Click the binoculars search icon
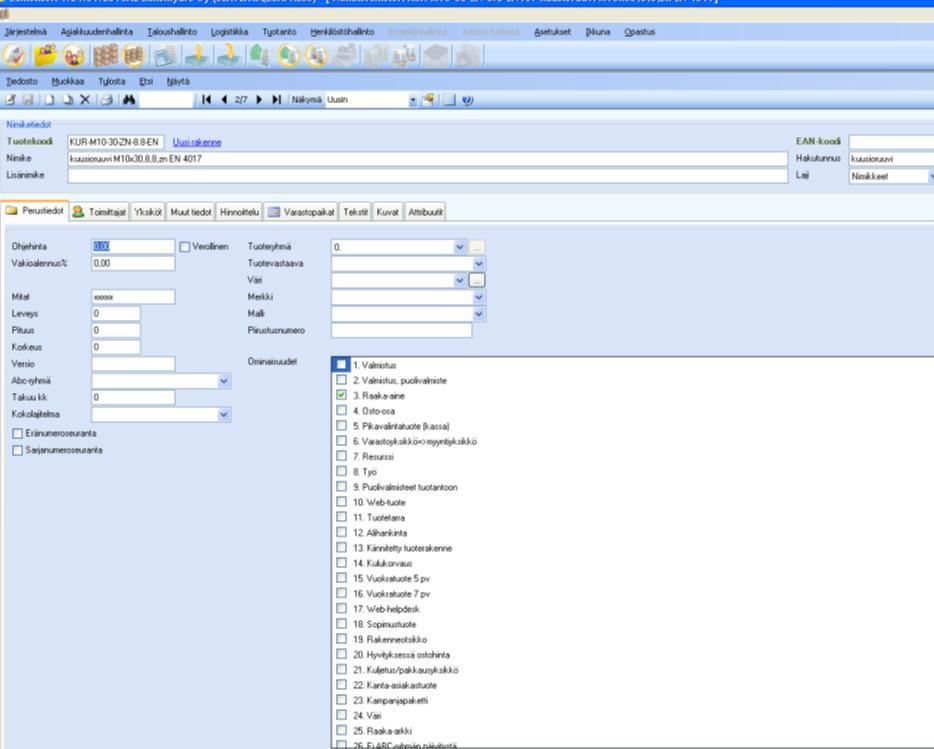934x749 pixels. (129, 100)
